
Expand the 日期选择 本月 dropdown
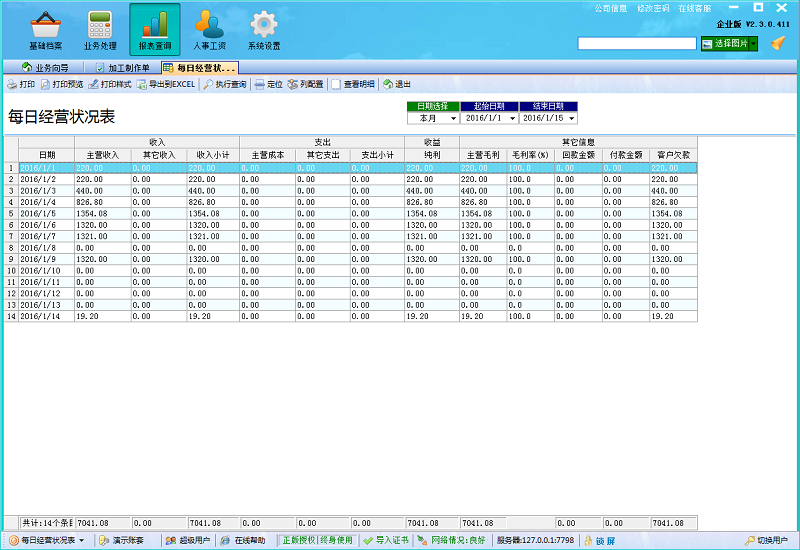[453, 118]
